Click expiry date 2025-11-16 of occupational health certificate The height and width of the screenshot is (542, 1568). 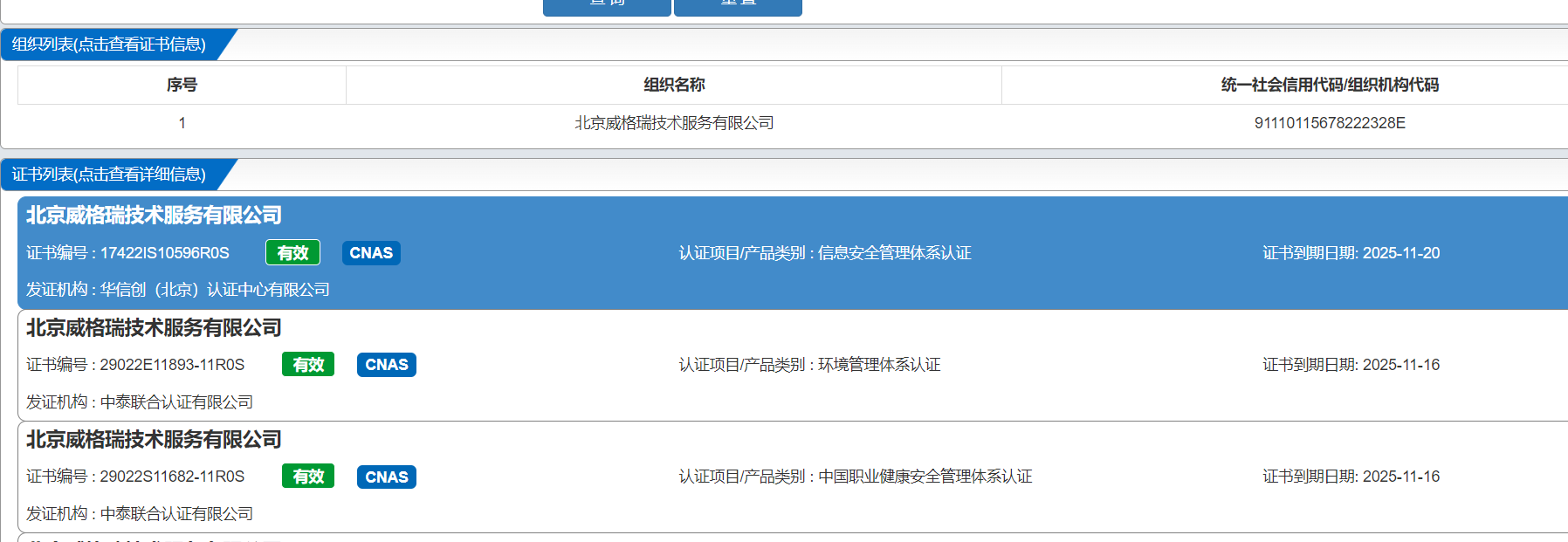pos(1401,477)
